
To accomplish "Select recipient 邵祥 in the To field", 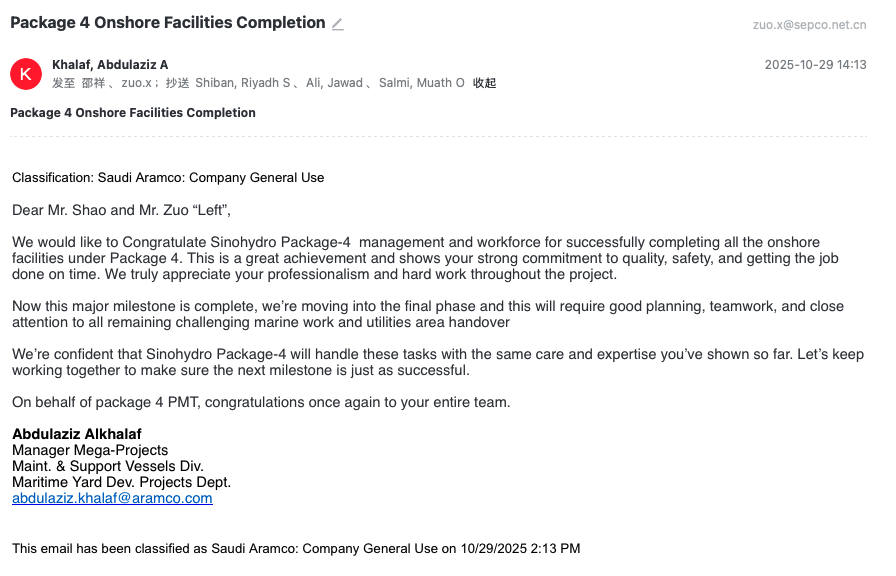I will tap(93, 83).
